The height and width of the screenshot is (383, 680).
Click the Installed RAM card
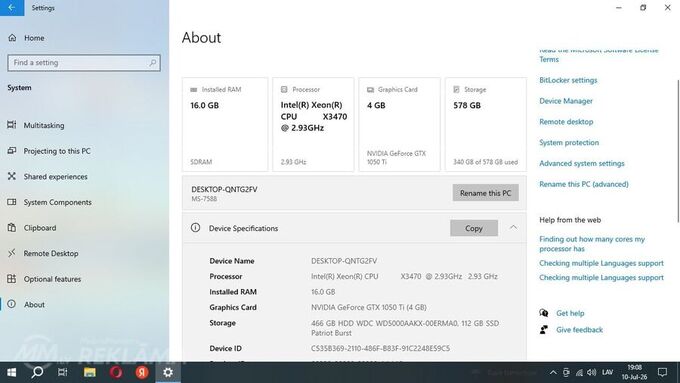[225, 124]
